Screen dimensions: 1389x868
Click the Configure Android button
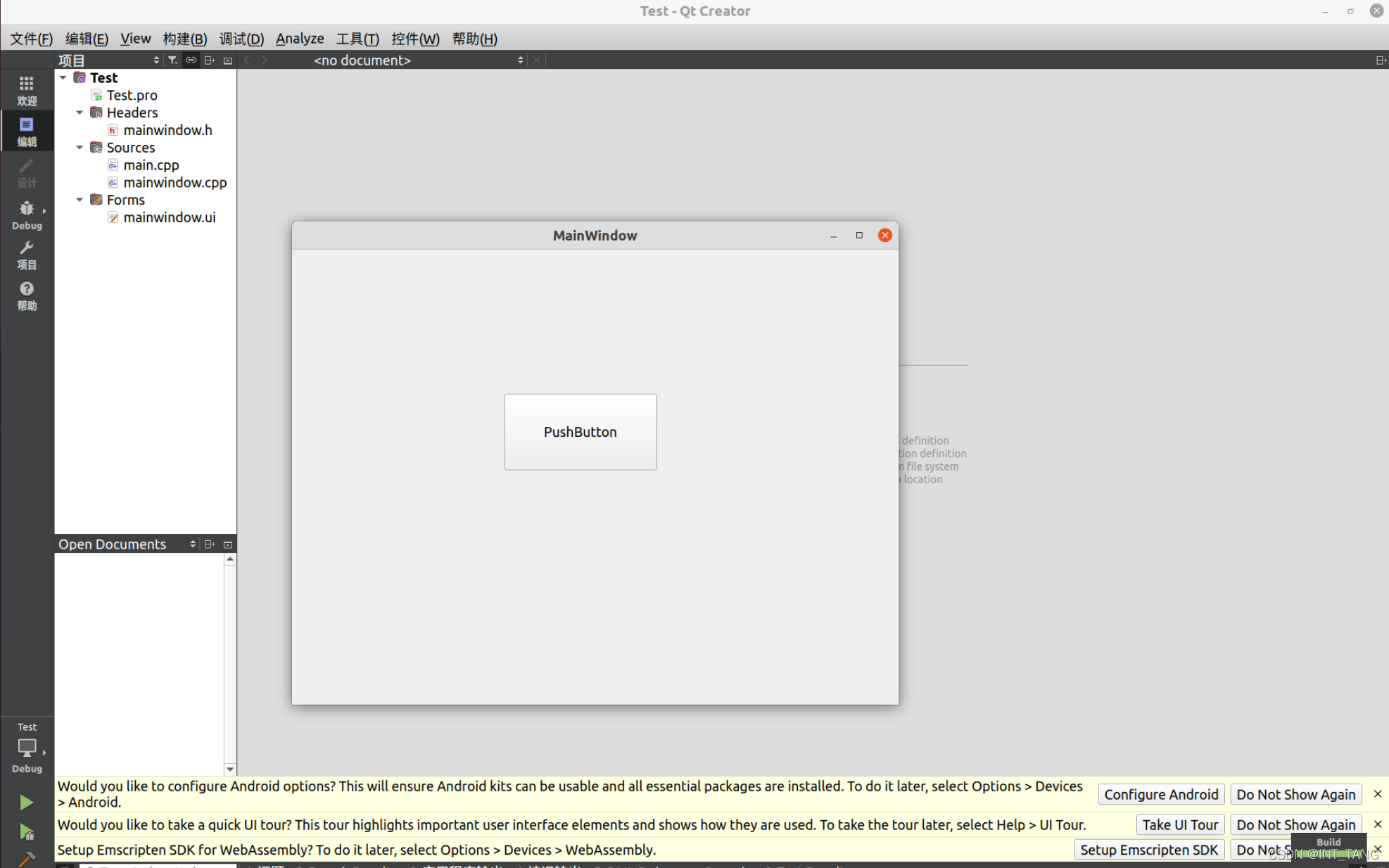tap(1160, 794)
